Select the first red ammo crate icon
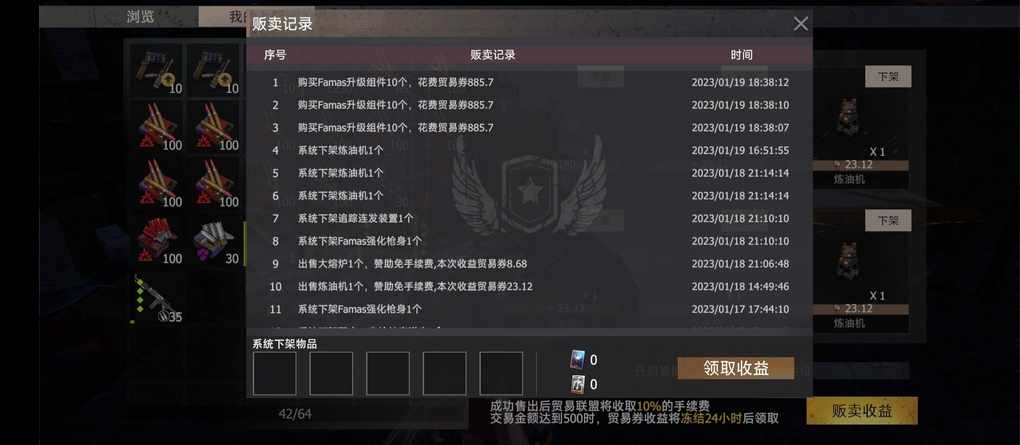The width and height of the screenshot is (1020, 445). 157,127
